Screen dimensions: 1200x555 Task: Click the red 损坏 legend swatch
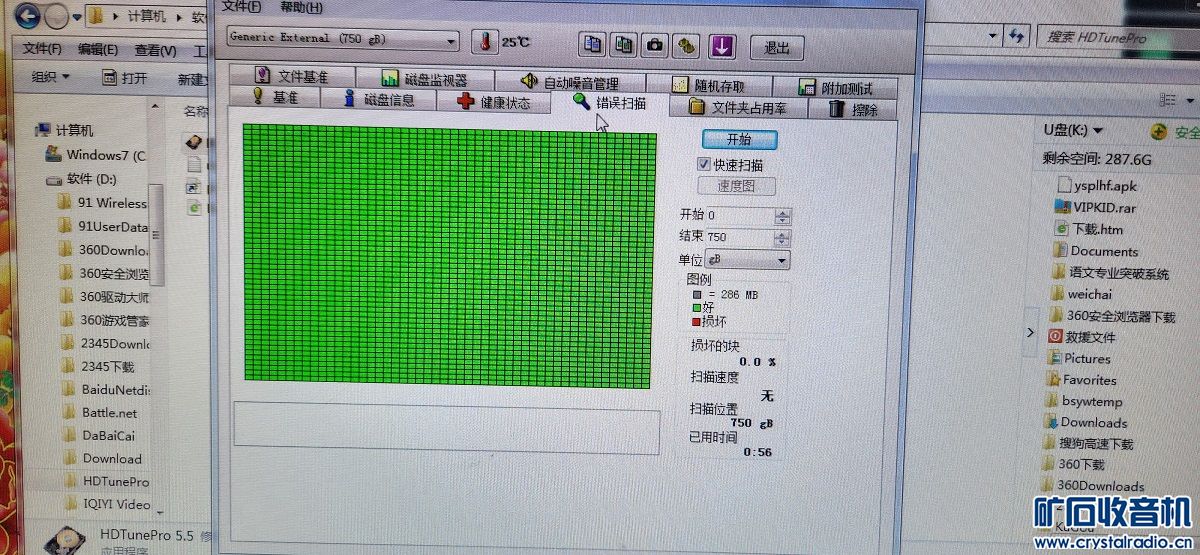point(696,322)
